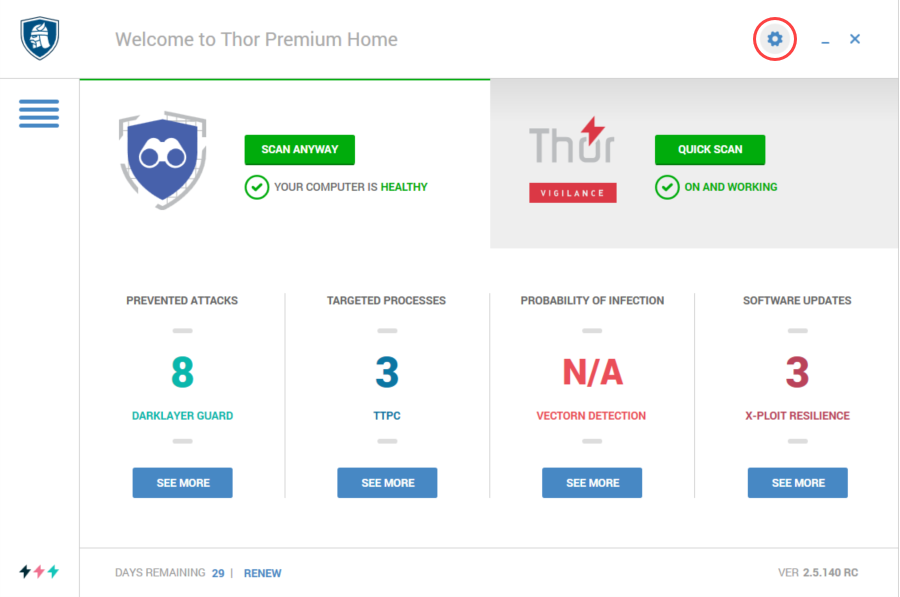Click the N/A probability of infection value
Screen dimensions: 900x597
592,372
